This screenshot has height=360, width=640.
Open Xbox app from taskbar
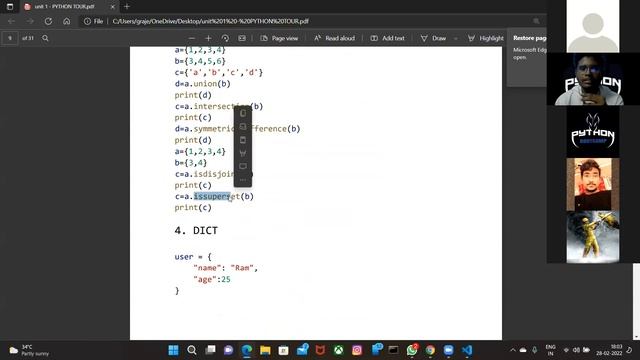pos(338,350)
